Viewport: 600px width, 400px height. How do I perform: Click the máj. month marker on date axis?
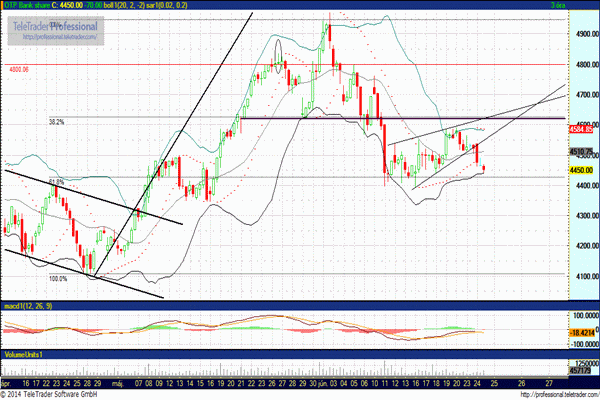pos(117,383)
